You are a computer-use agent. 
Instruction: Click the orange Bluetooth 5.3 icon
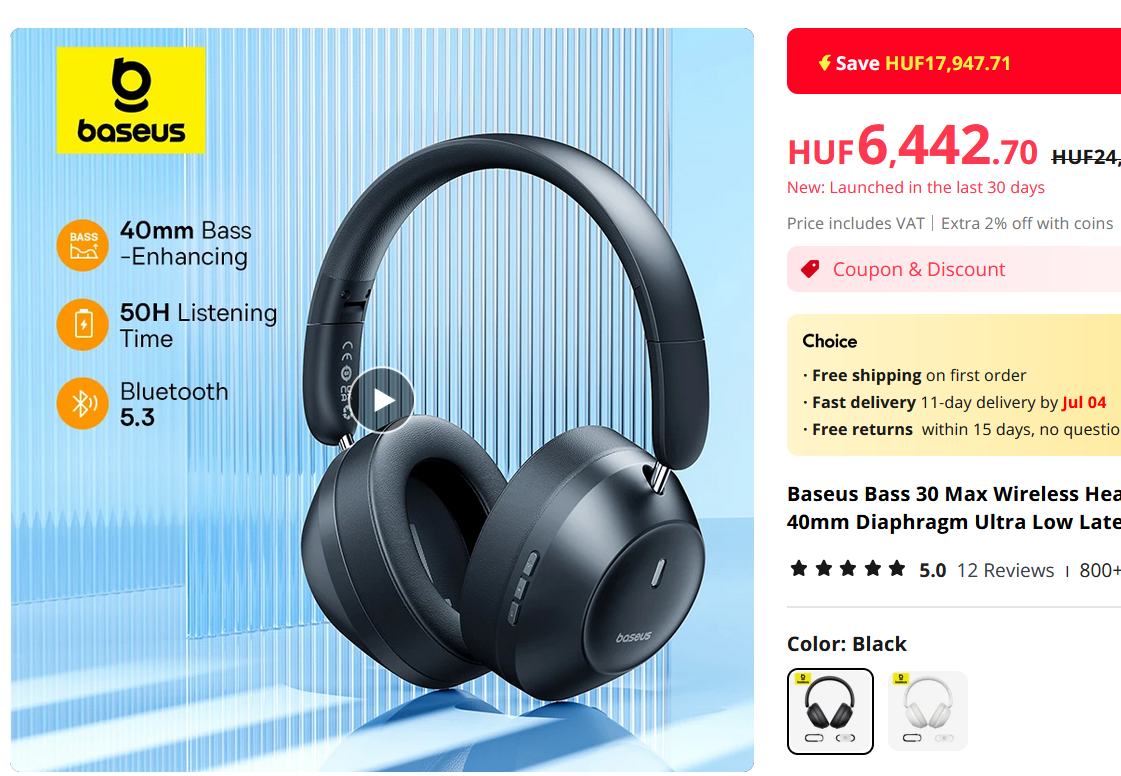[83, 403]
